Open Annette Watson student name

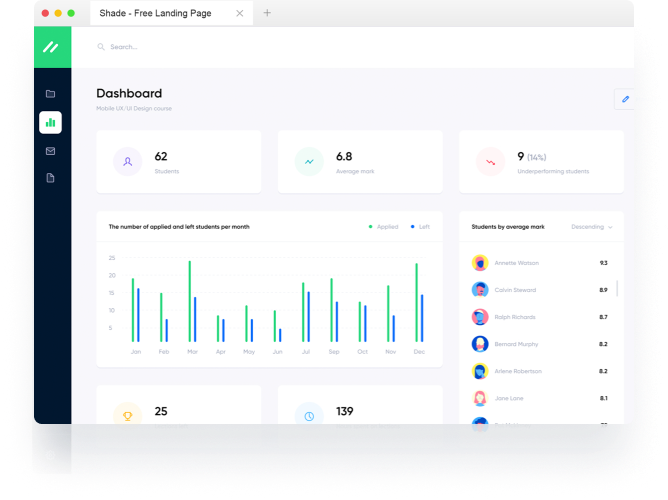click(x=516, y=263)
